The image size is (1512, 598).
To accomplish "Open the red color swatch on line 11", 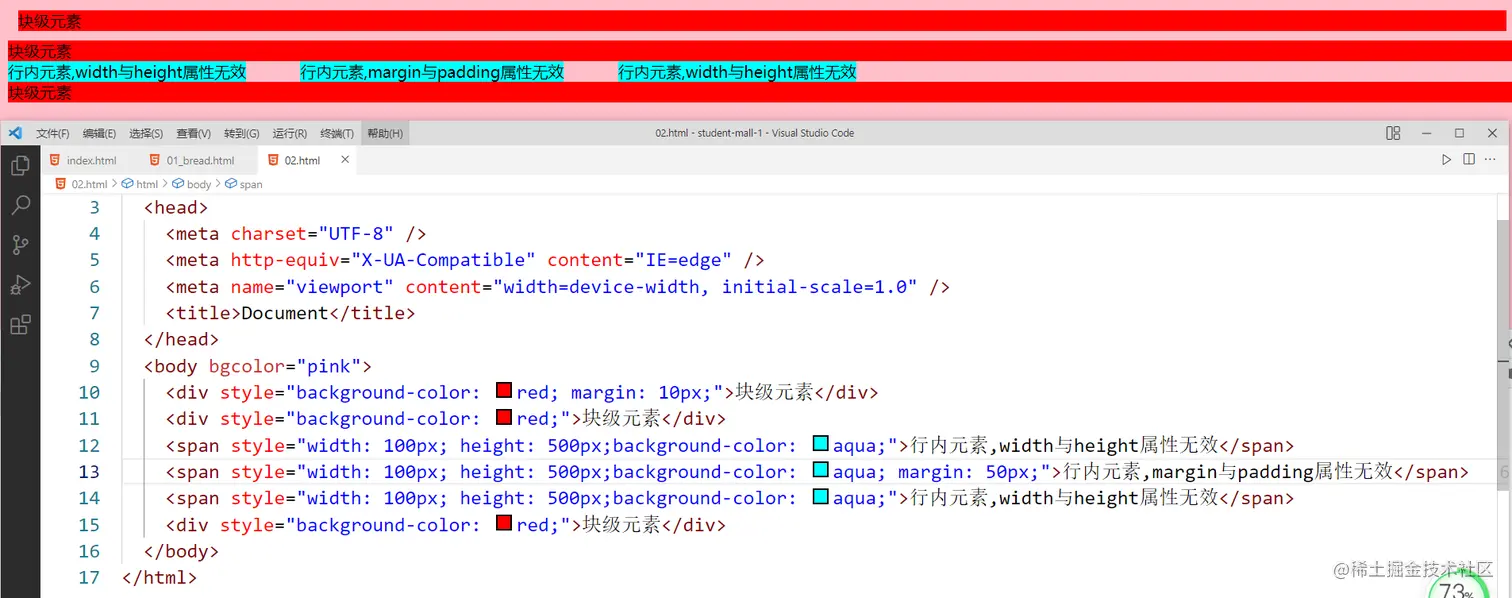I will coord(504,417).
